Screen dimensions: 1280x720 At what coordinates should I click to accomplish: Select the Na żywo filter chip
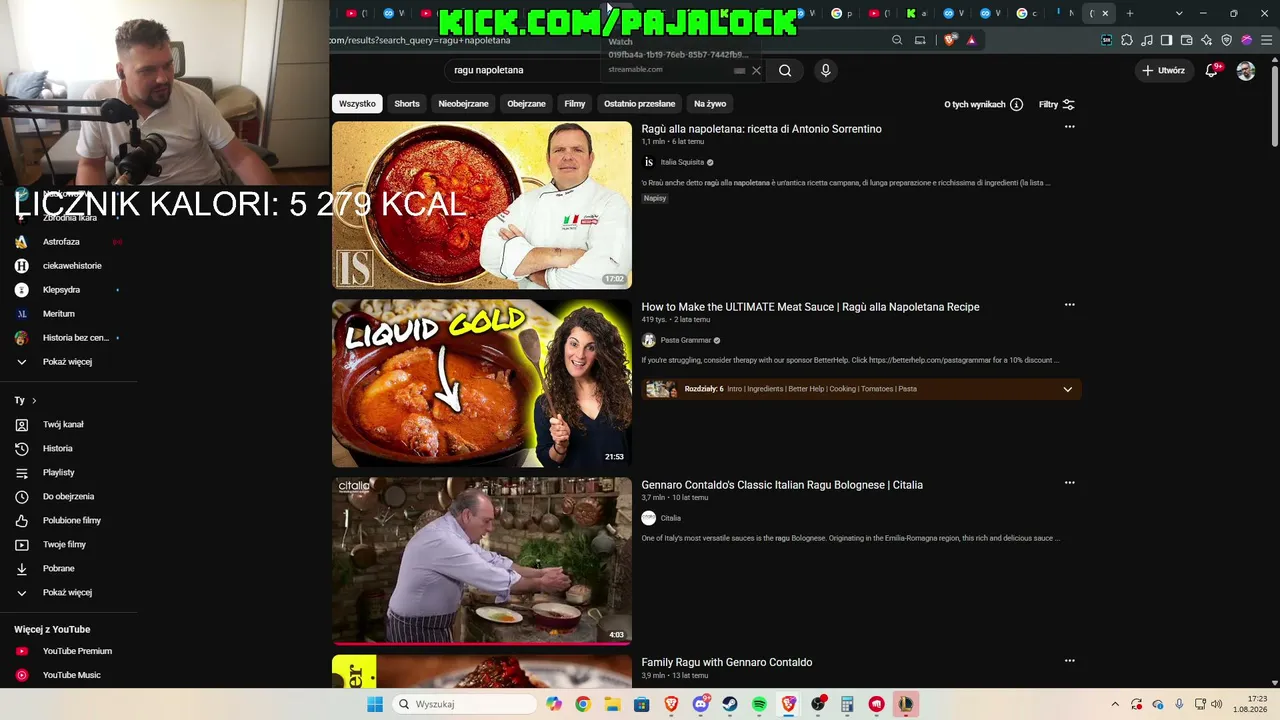[x=710, y=104]
